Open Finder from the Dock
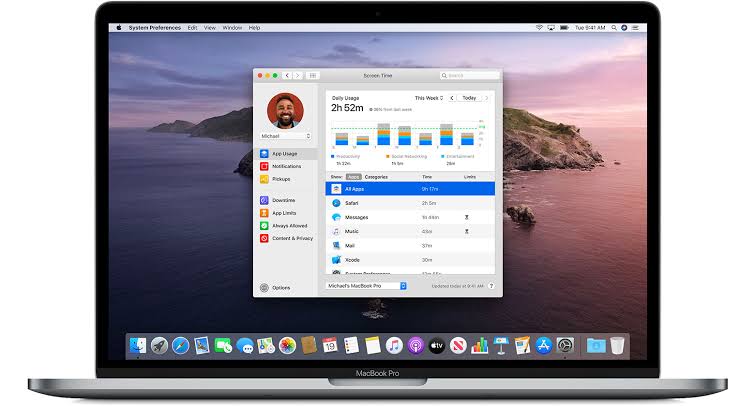Viewport: 755px width, 406px height. 138,345
